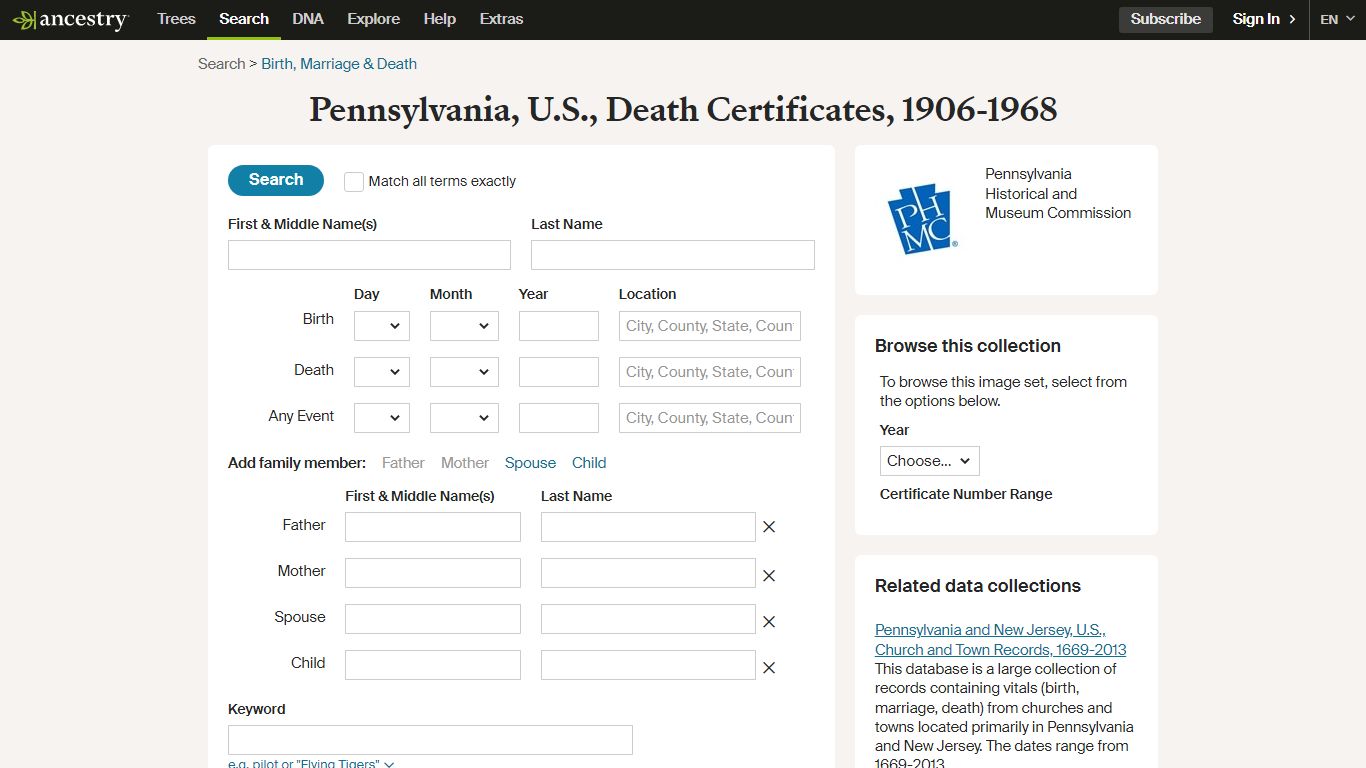
Task: Click the blue Search button
Action: point(276,180)
